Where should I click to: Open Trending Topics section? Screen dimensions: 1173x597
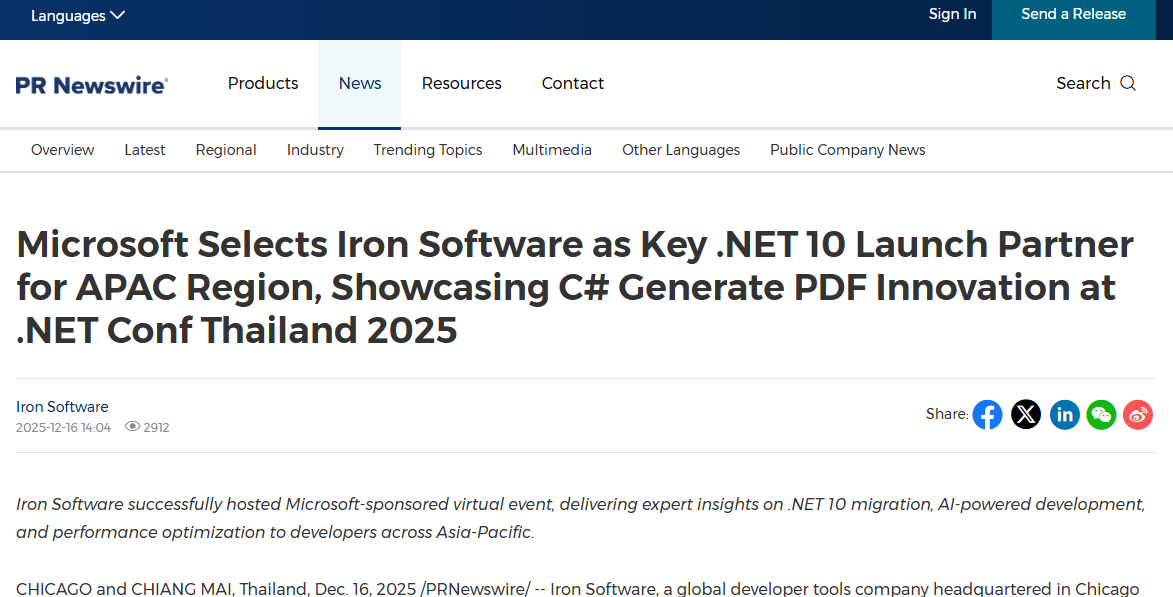coord(428,150)
